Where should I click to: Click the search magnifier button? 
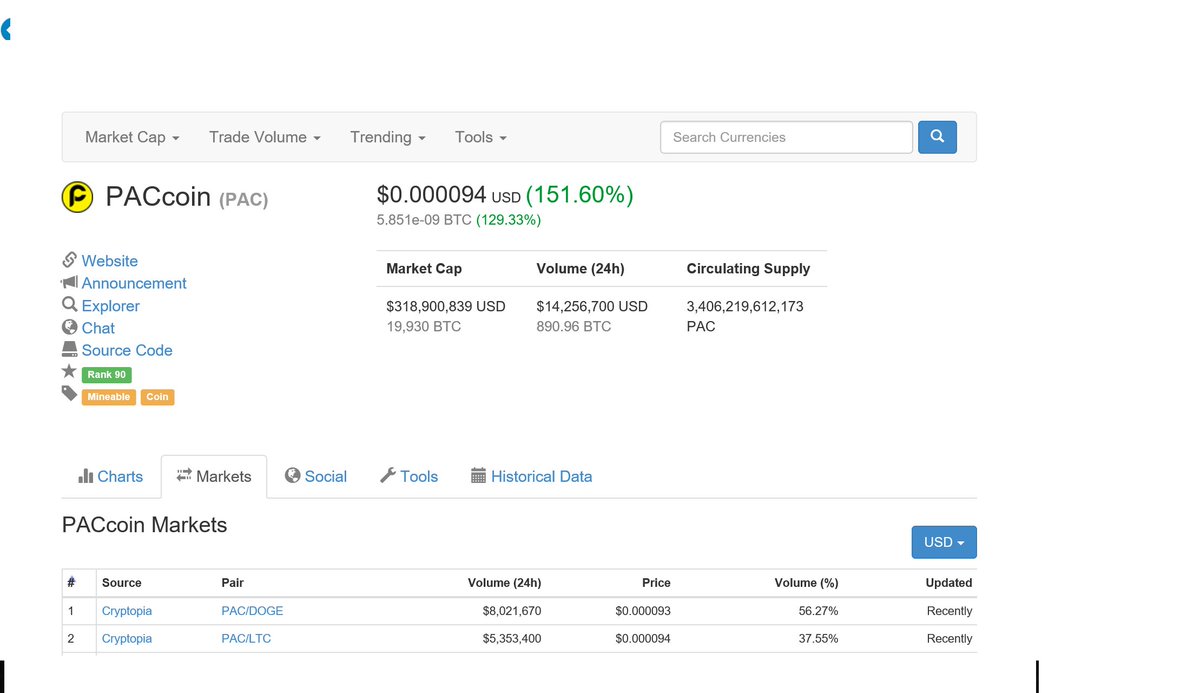click(936, 136)
